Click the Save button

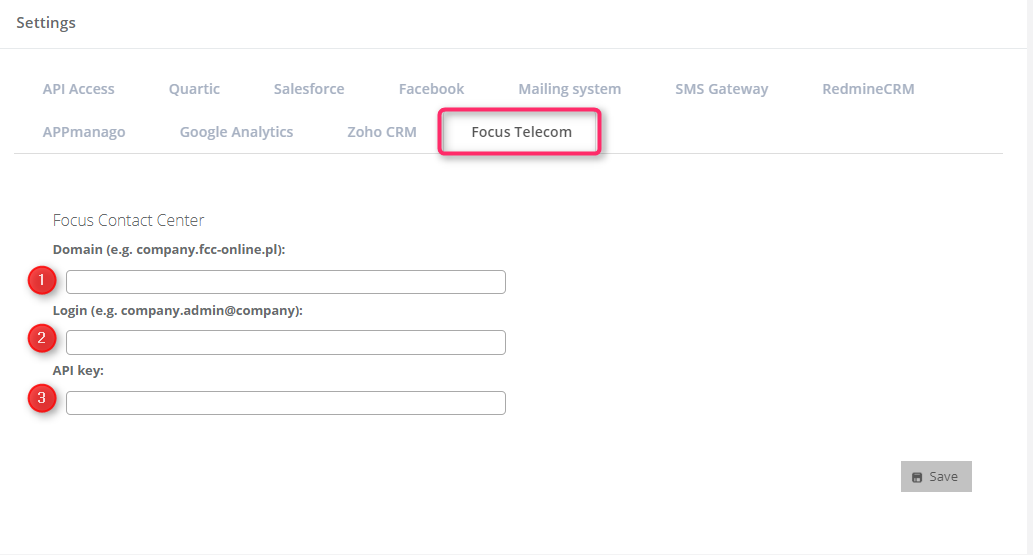point(936,477)
